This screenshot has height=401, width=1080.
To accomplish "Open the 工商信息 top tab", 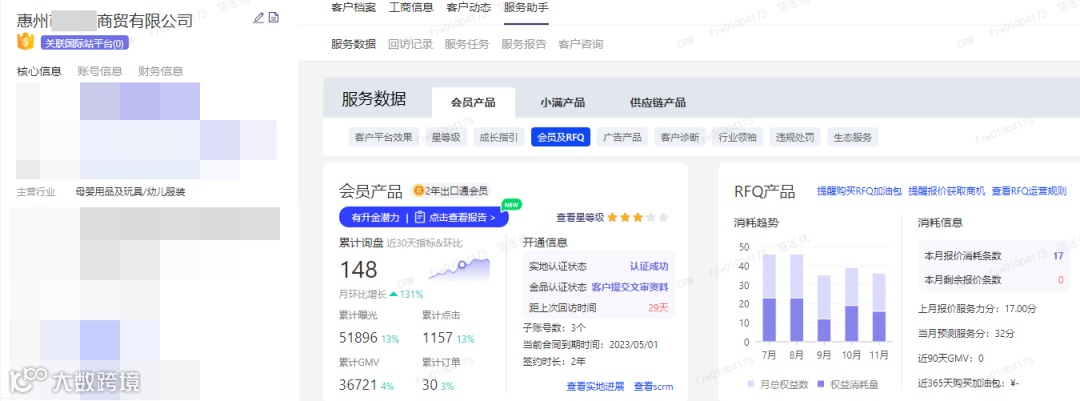I will (x=411, y=8).
